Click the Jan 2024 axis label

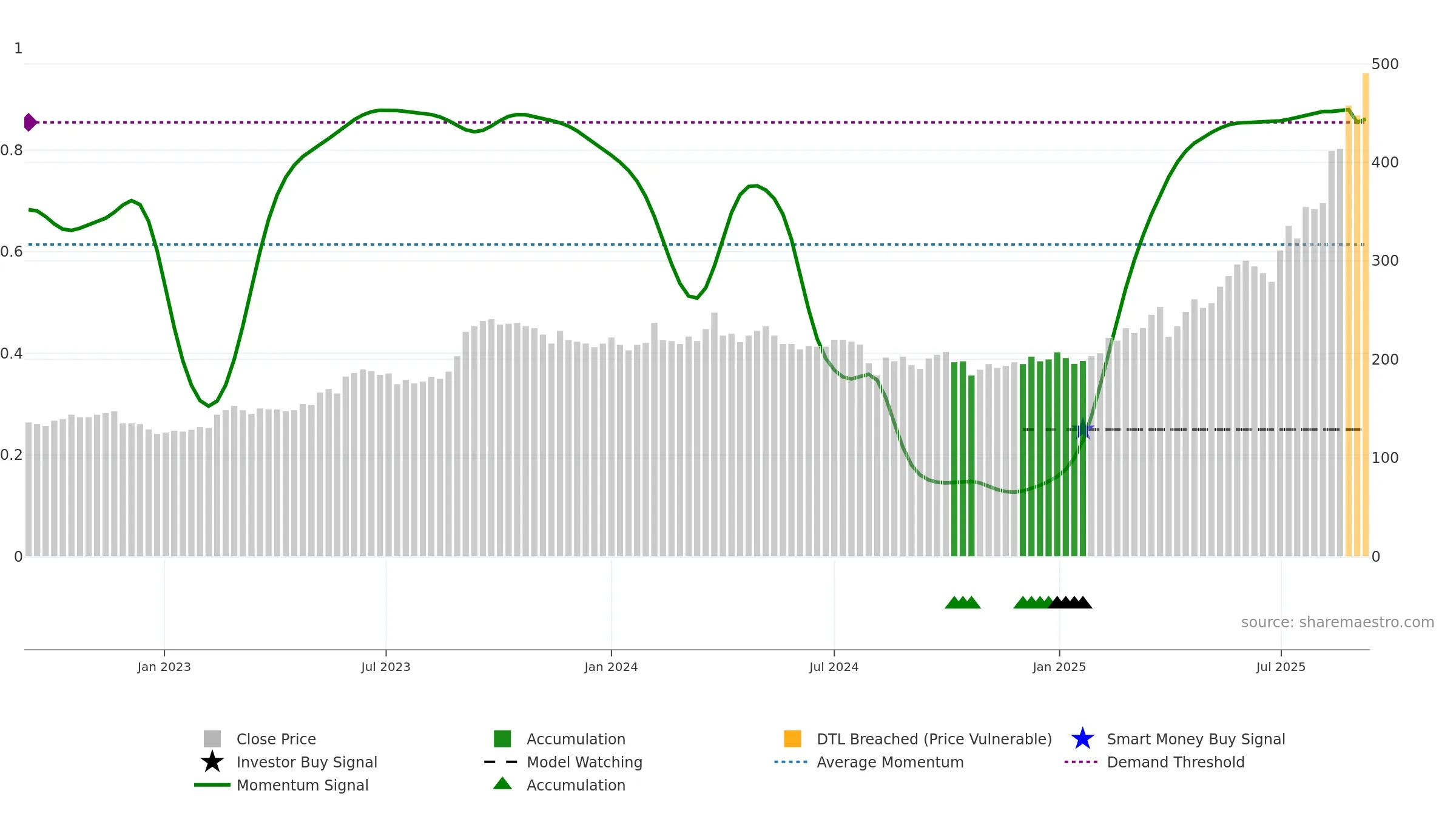coord(611,667)
